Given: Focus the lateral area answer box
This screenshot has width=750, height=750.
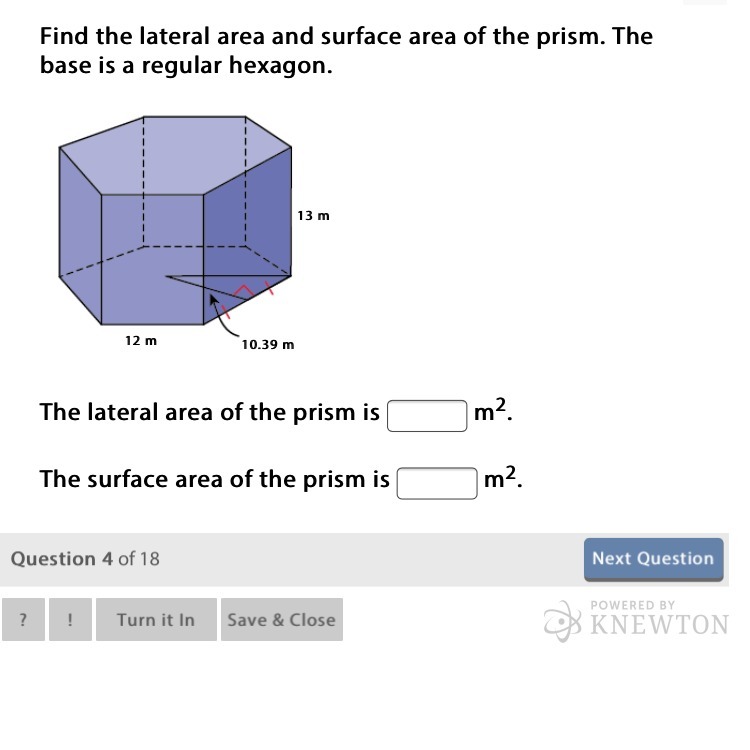Looking at the screenshot, I should (x=427, y=416).
